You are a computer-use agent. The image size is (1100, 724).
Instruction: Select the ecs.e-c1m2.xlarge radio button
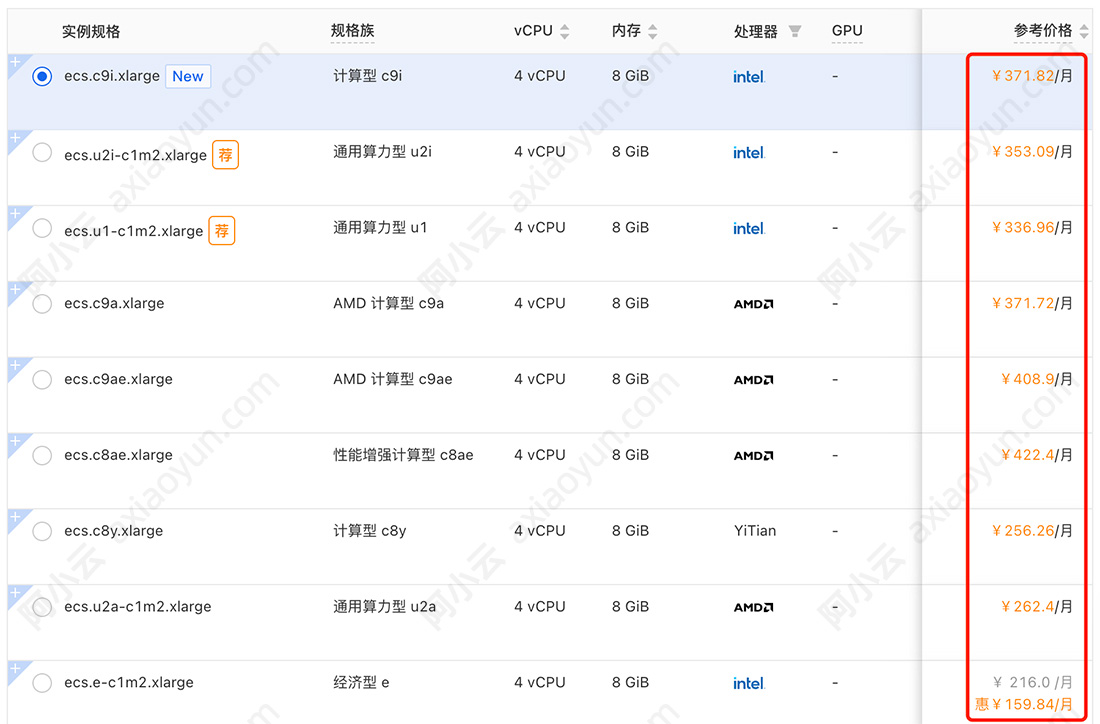point(42,683)
